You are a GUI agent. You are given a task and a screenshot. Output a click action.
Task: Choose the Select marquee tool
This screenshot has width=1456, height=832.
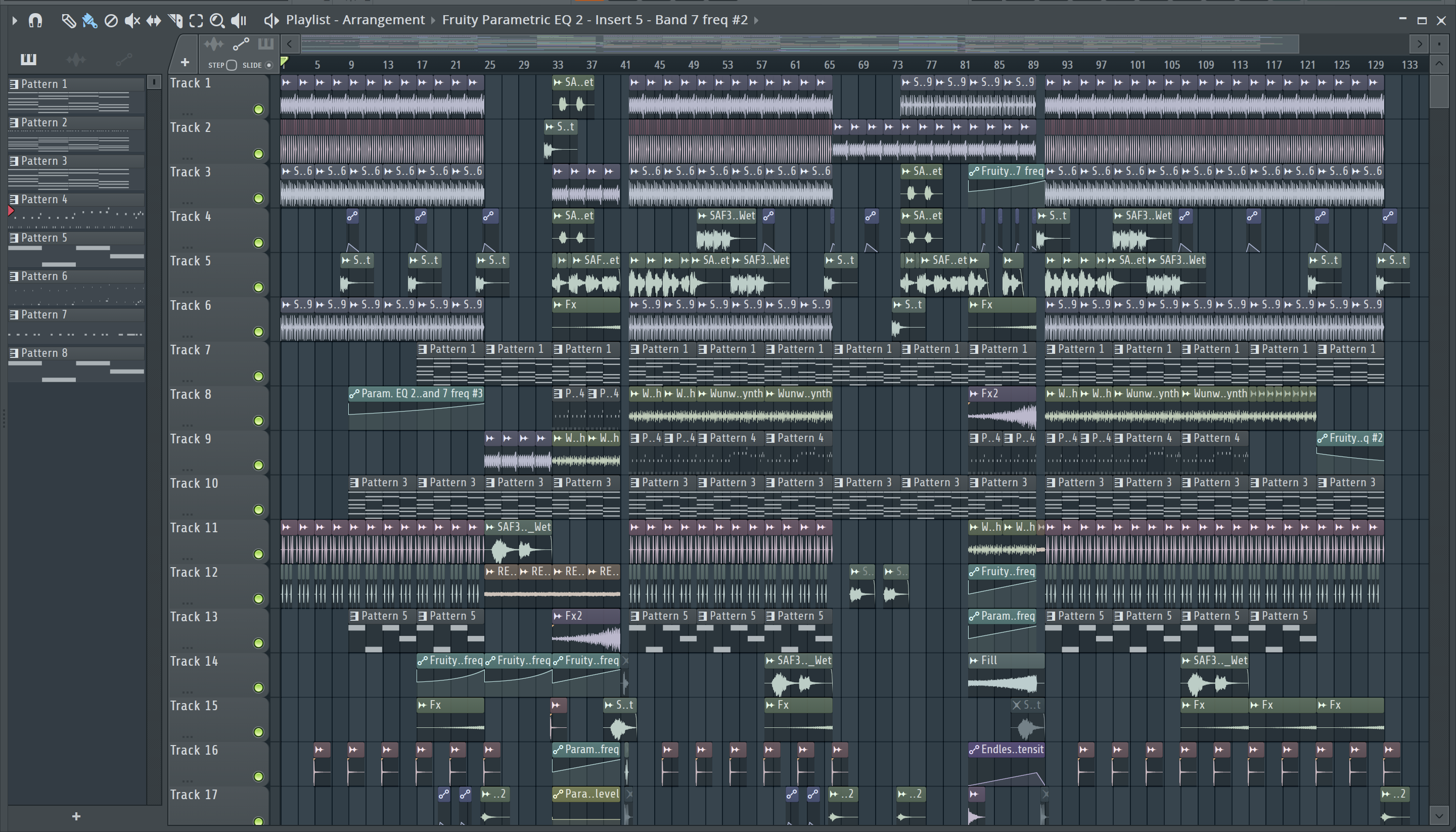[196, 21]
